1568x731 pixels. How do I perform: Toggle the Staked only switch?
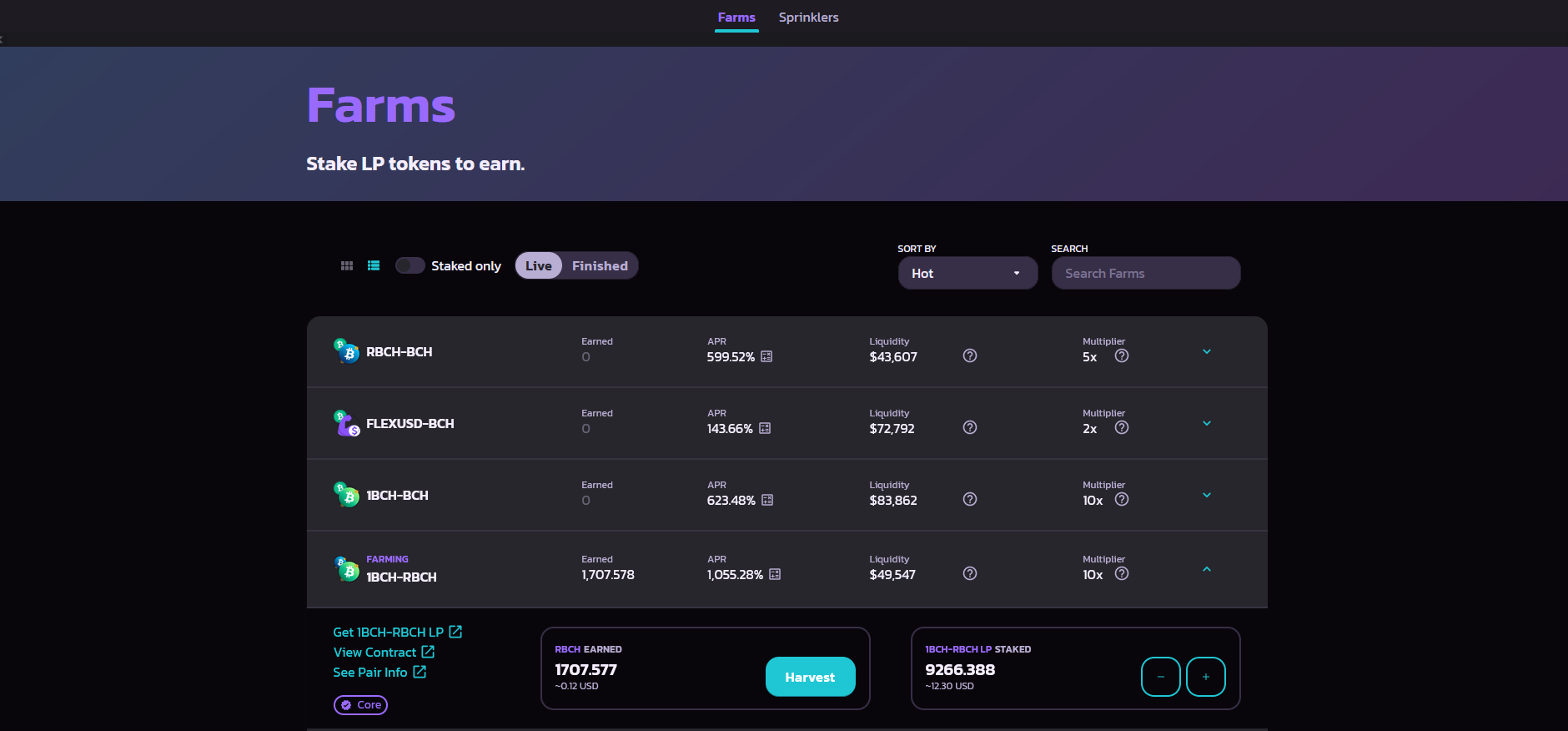tap(410, 265)
